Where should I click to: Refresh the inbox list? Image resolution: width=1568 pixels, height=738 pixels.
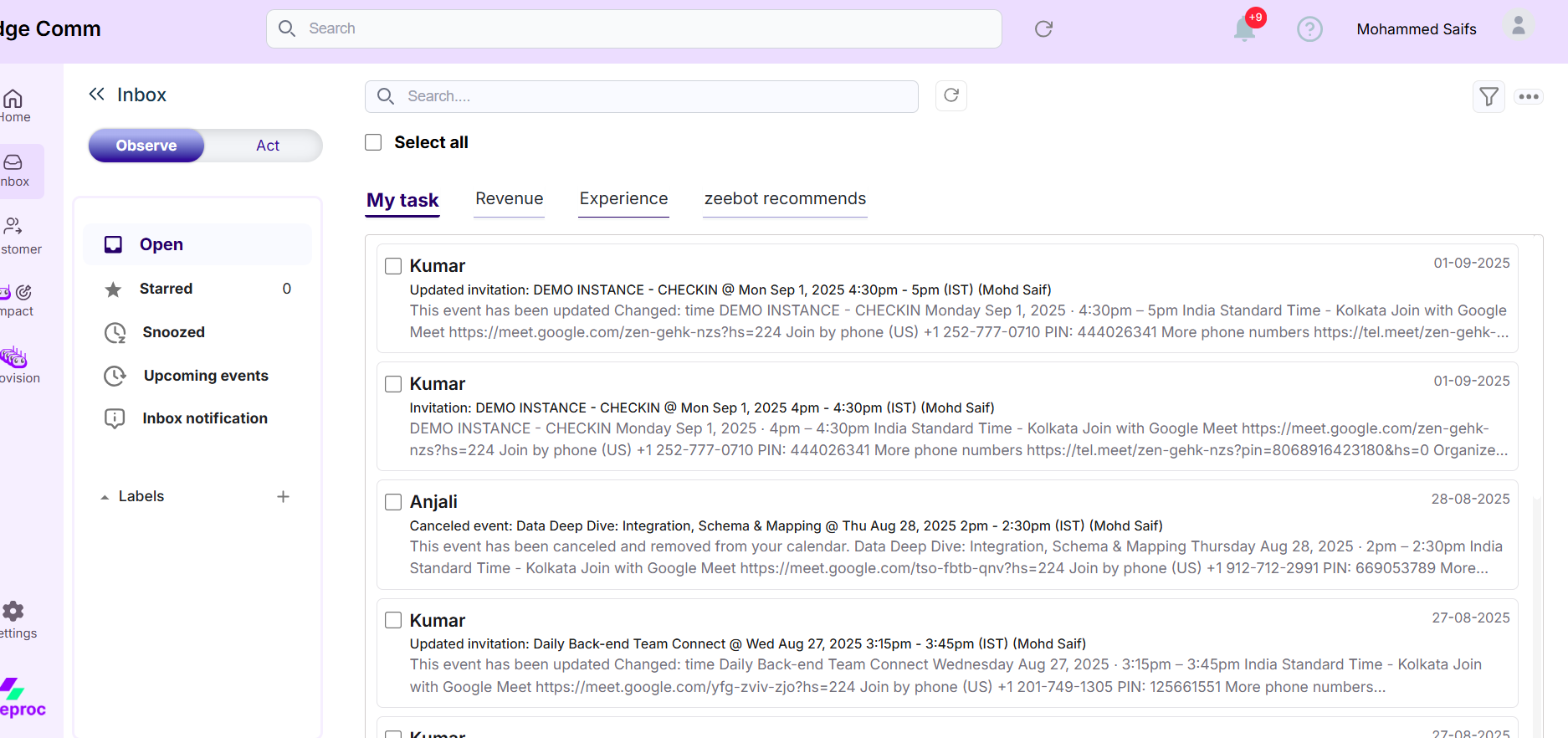click(951, 95)
